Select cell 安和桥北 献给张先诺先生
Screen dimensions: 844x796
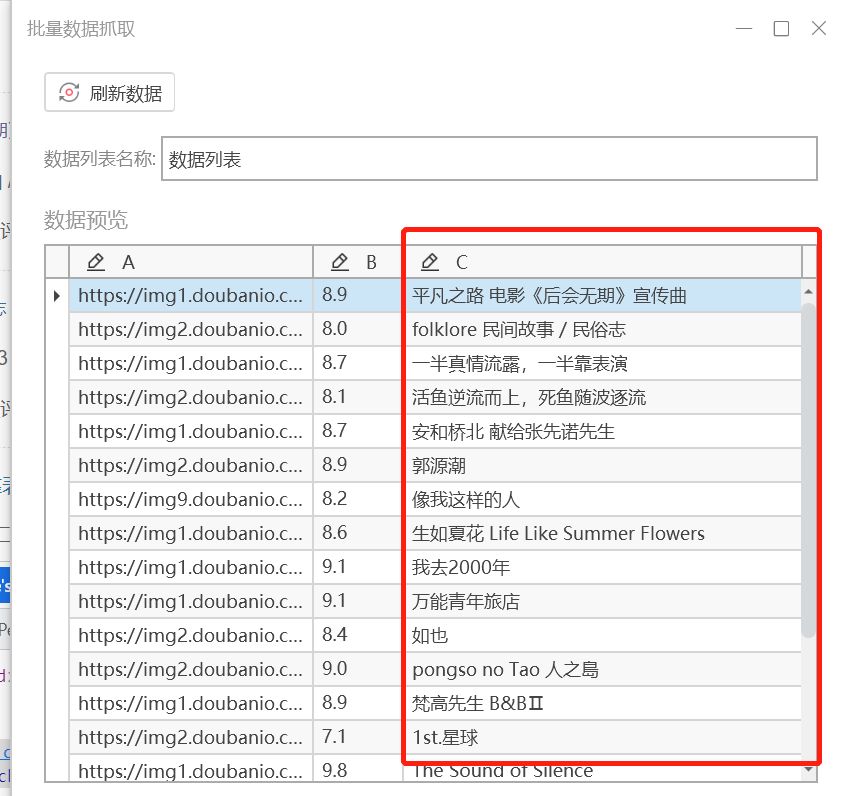(x=602, y=431)
